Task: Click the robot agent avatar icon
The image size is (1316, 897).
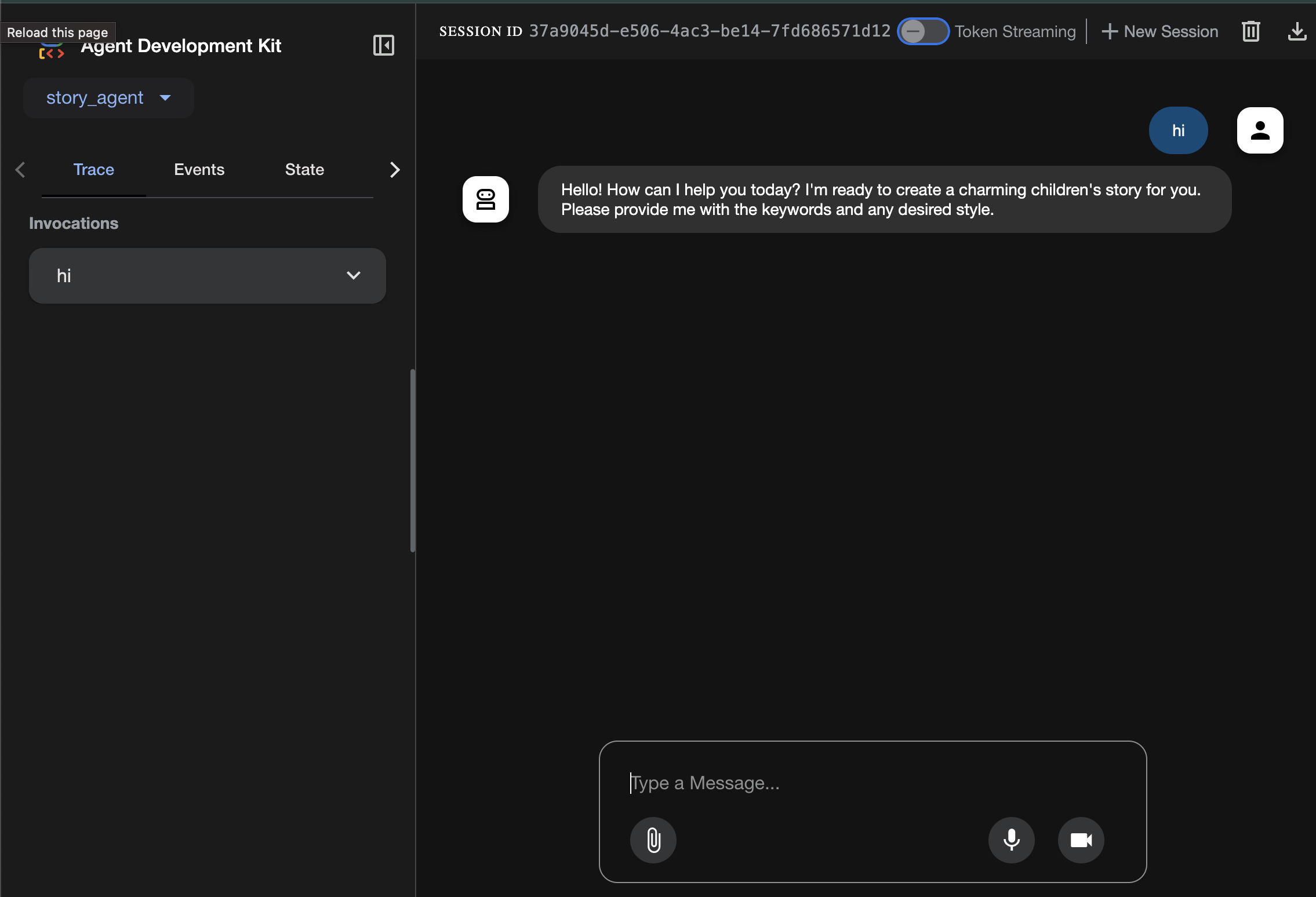Action: [485, 199]
